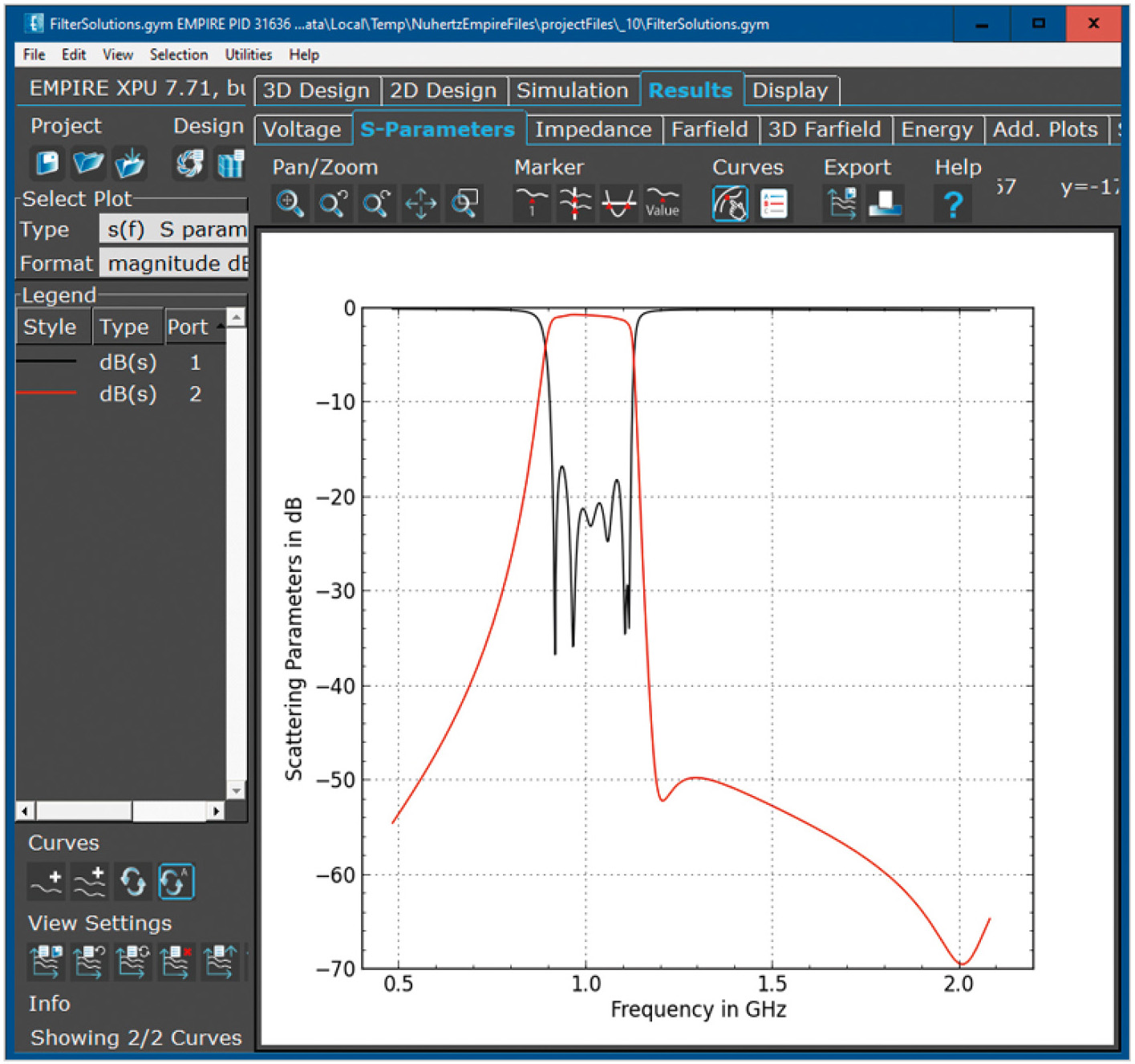Click the Value marker icon
The image size is (1135, 1064).
point(663,203)
